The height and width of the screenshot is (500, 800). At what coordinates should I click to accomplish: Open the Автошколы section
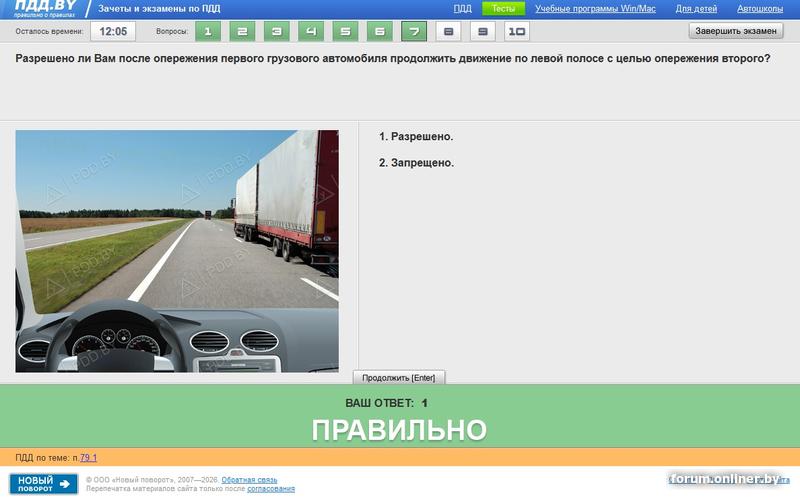pyautogui.click(x=760, y=9)
